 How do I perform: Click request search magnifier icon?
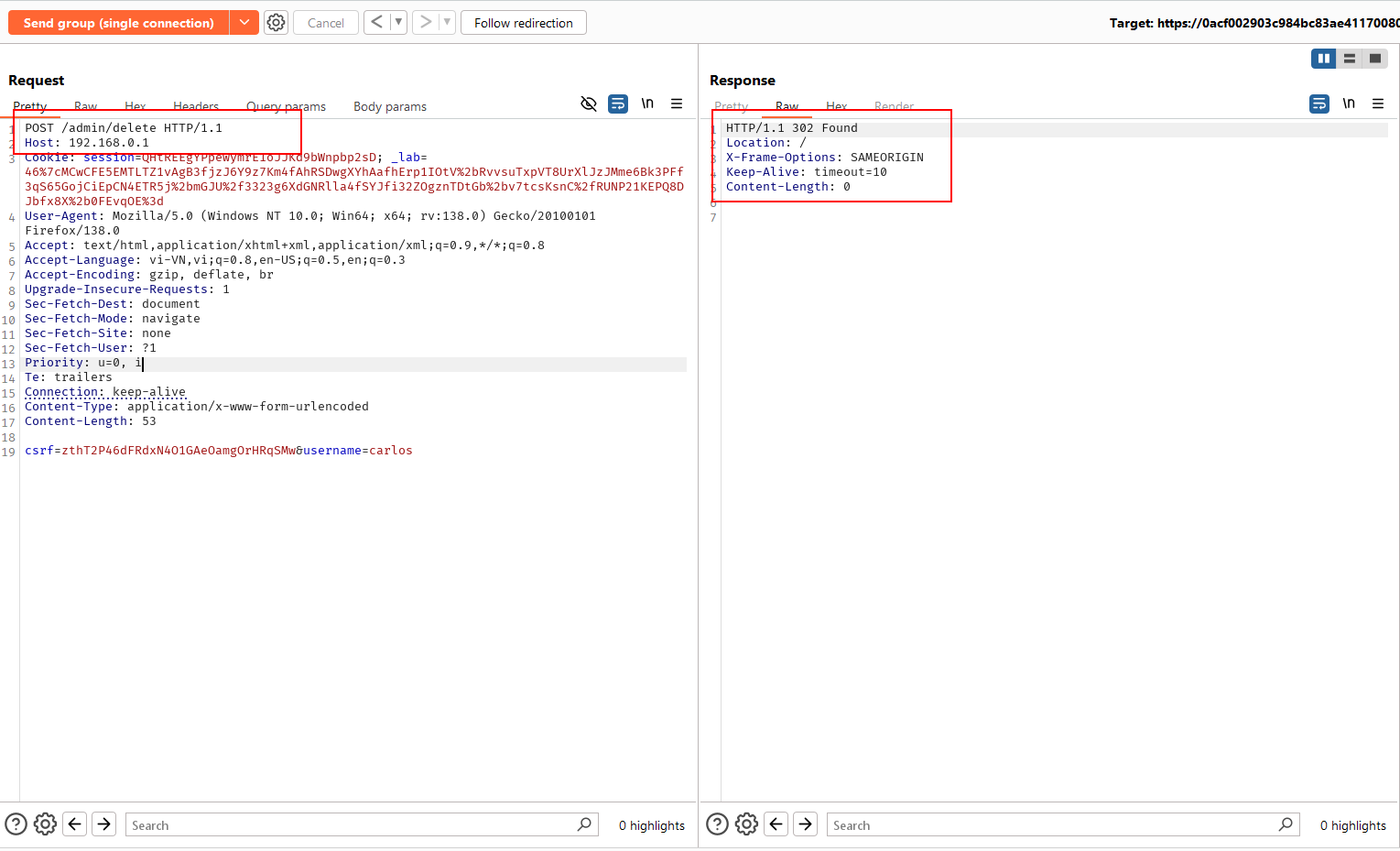click(x=584, y=824)
